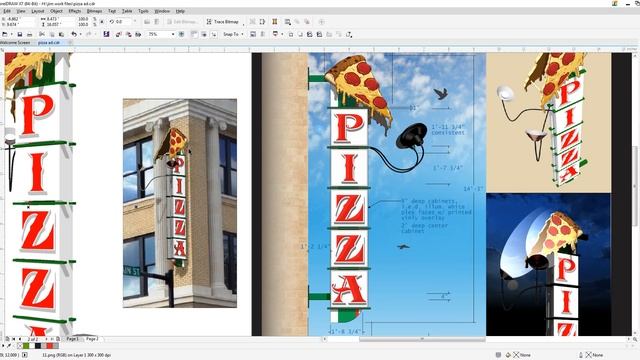The width and height of the screenshot is (640, 360).
Task: Open the Text menu
Action: 112,11
